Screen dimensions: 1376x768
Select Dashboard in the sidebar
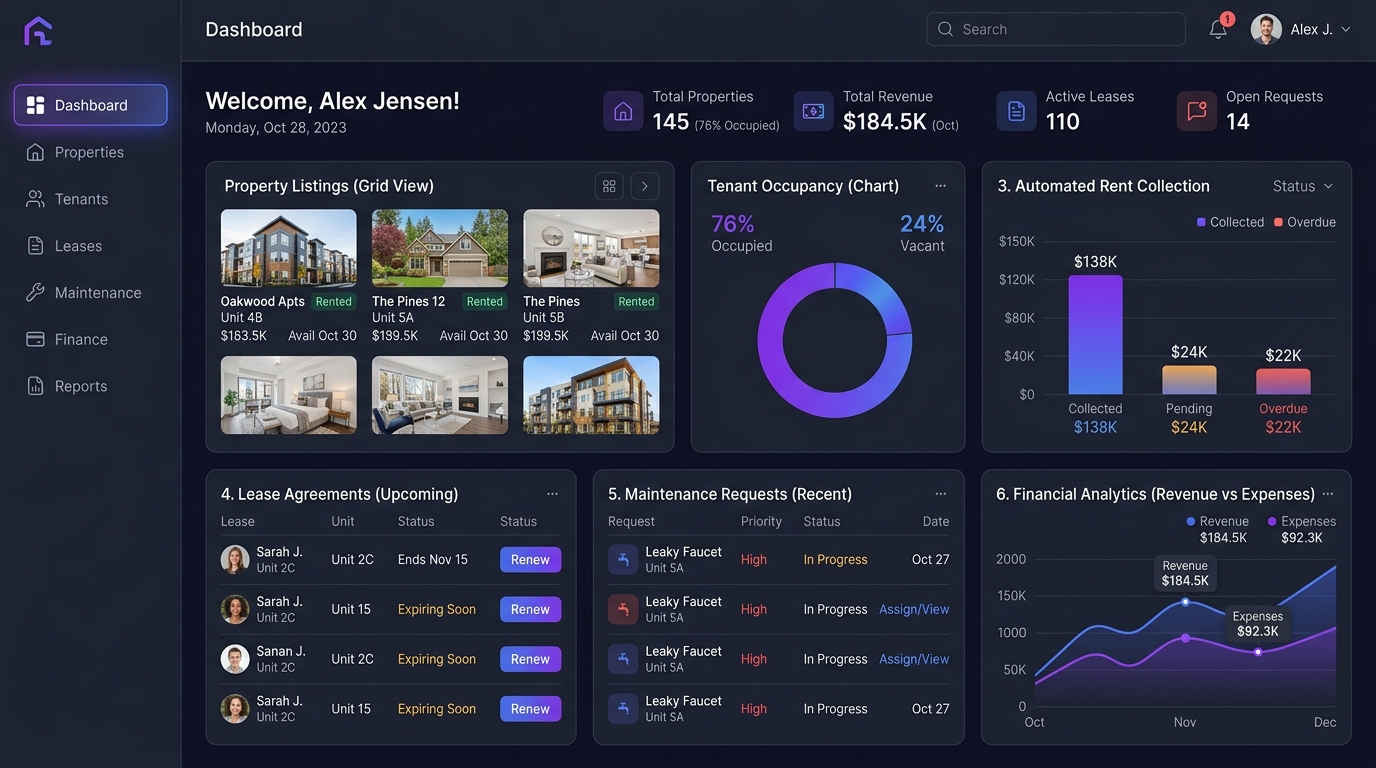pyautogui.click(x=90, y=105)
